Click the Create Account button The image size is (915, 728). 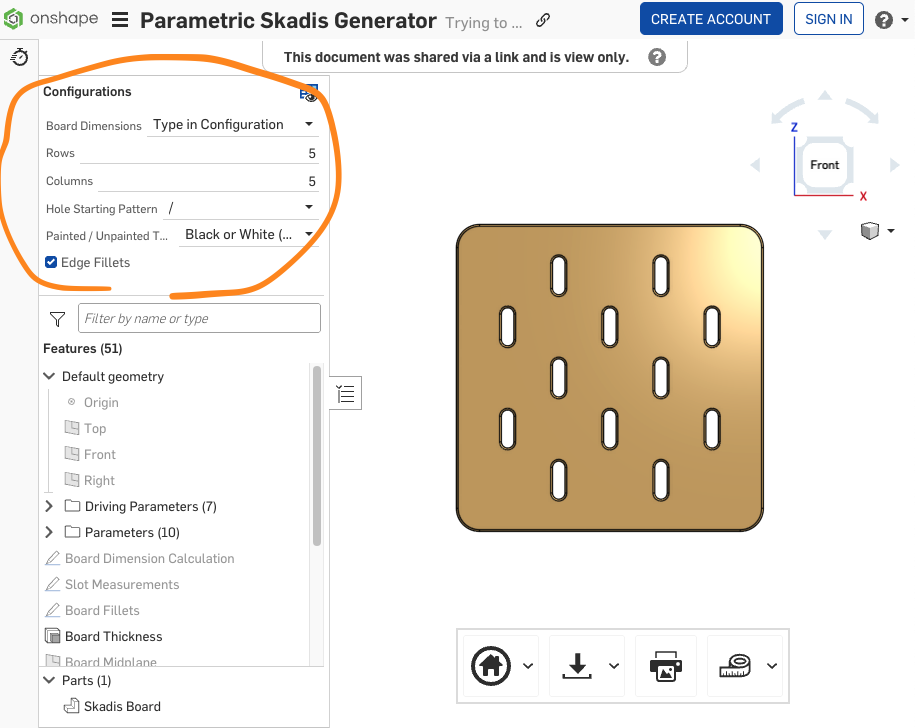(710, 20)
